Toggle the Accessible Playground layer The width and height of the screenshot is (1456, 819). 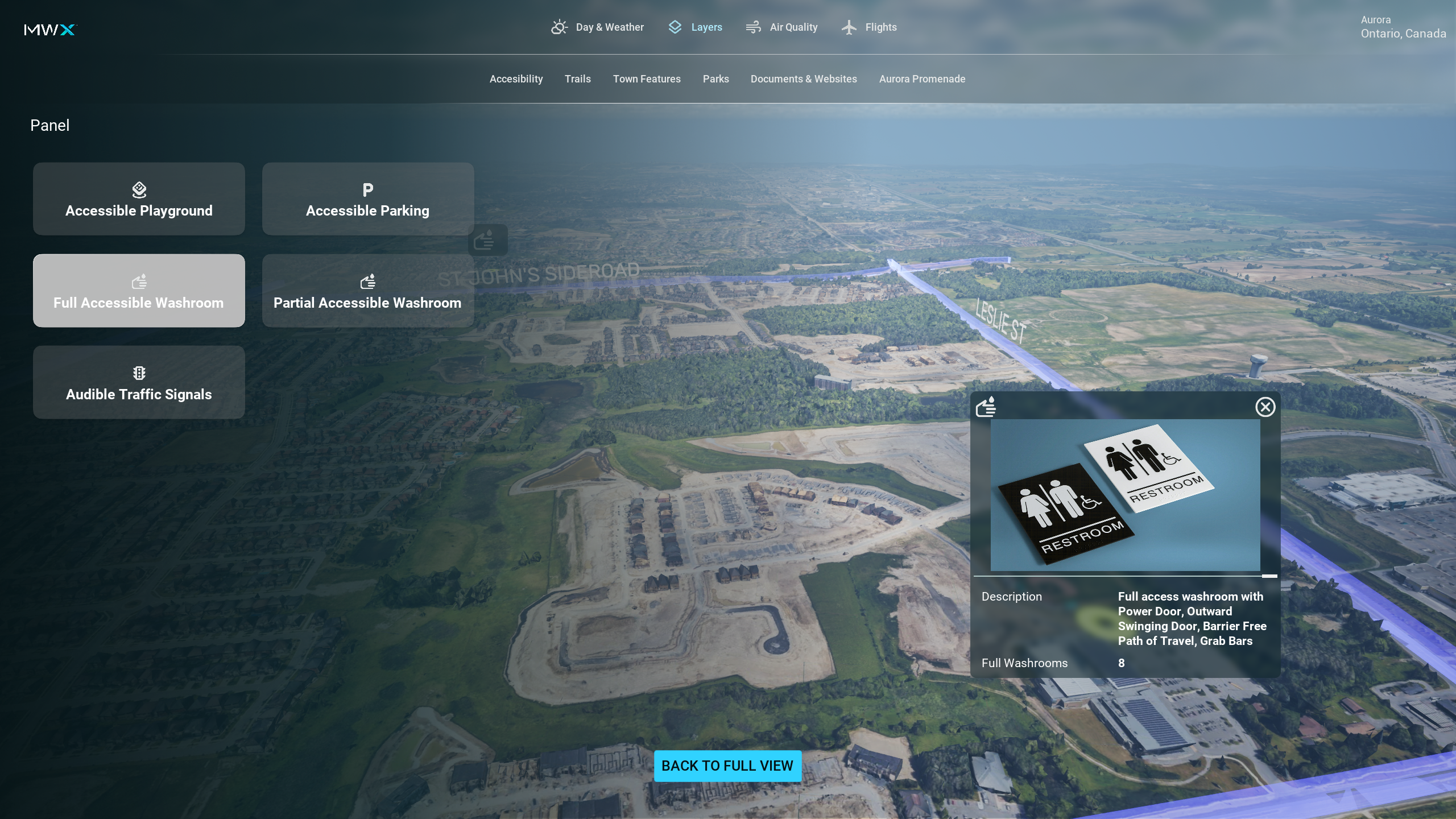pos(139,199)
